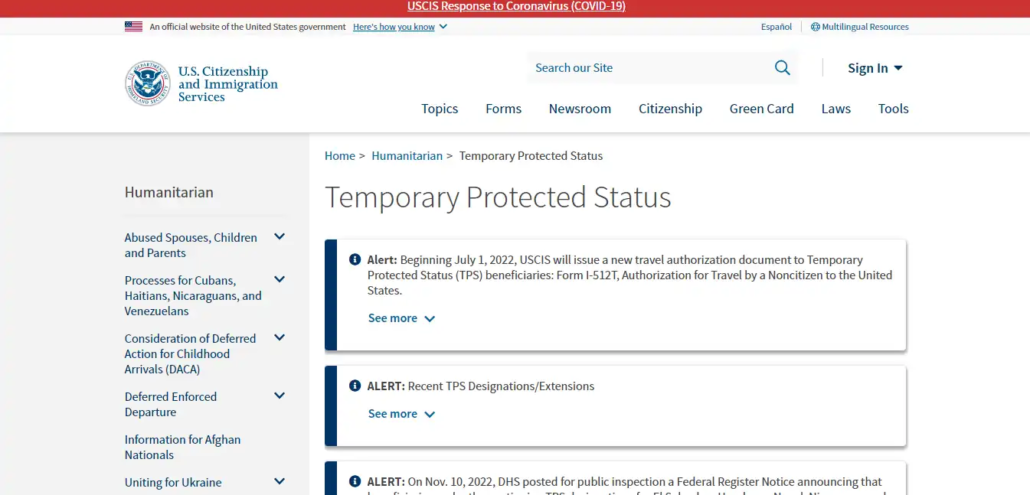Click the Humanitarian sidebar heading
Screen dimensions: 1030x495
pos(169,192)
